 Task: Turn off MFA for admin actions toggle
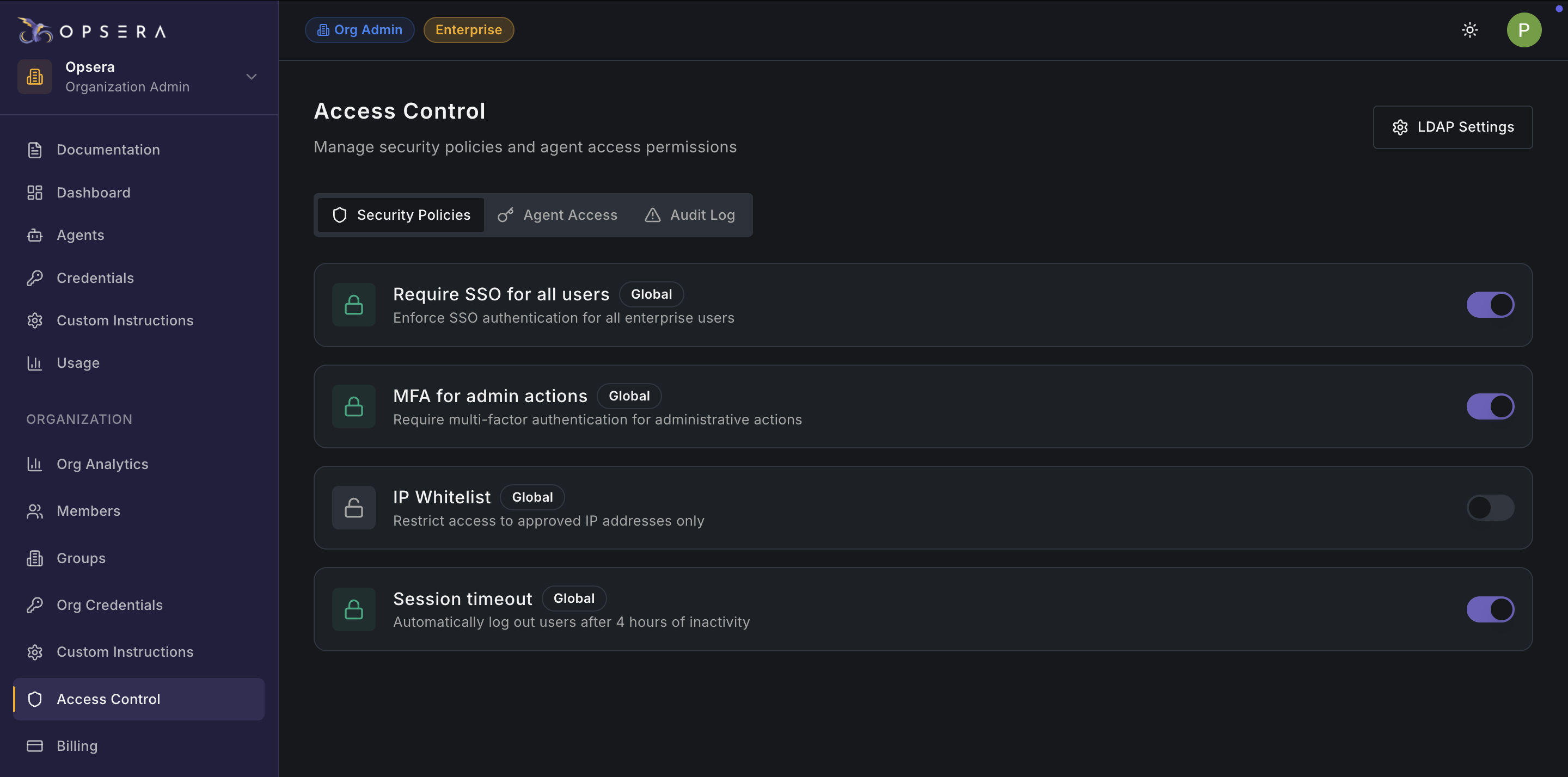point(1490,406)
